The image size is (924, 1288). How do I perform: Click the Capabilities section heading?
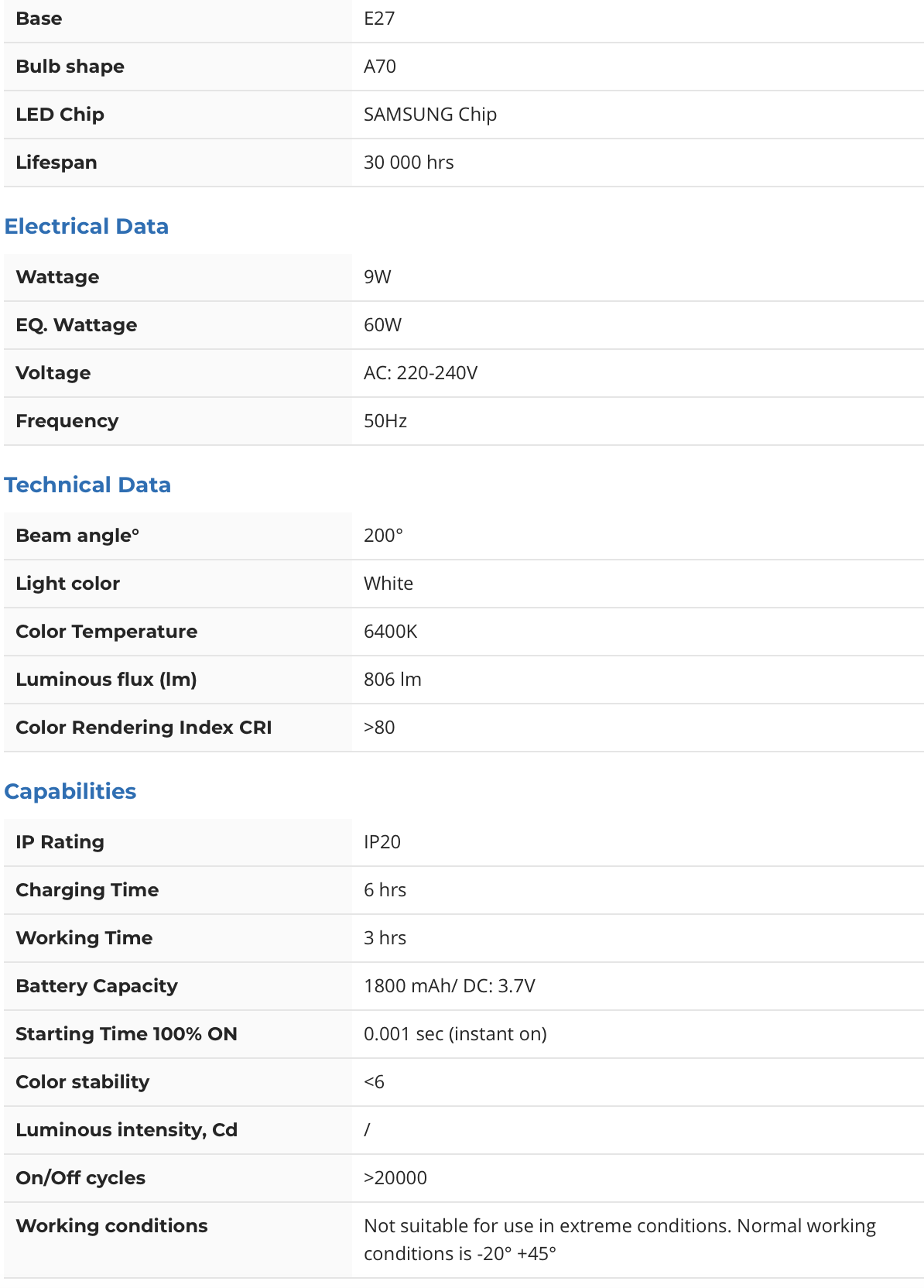tap(70, 791)
